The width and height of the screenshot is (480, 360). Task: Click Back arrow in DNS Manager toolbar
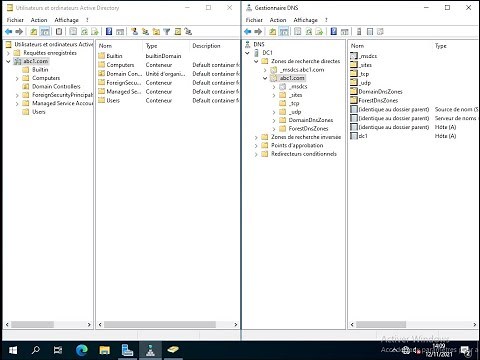coord(248,32)
